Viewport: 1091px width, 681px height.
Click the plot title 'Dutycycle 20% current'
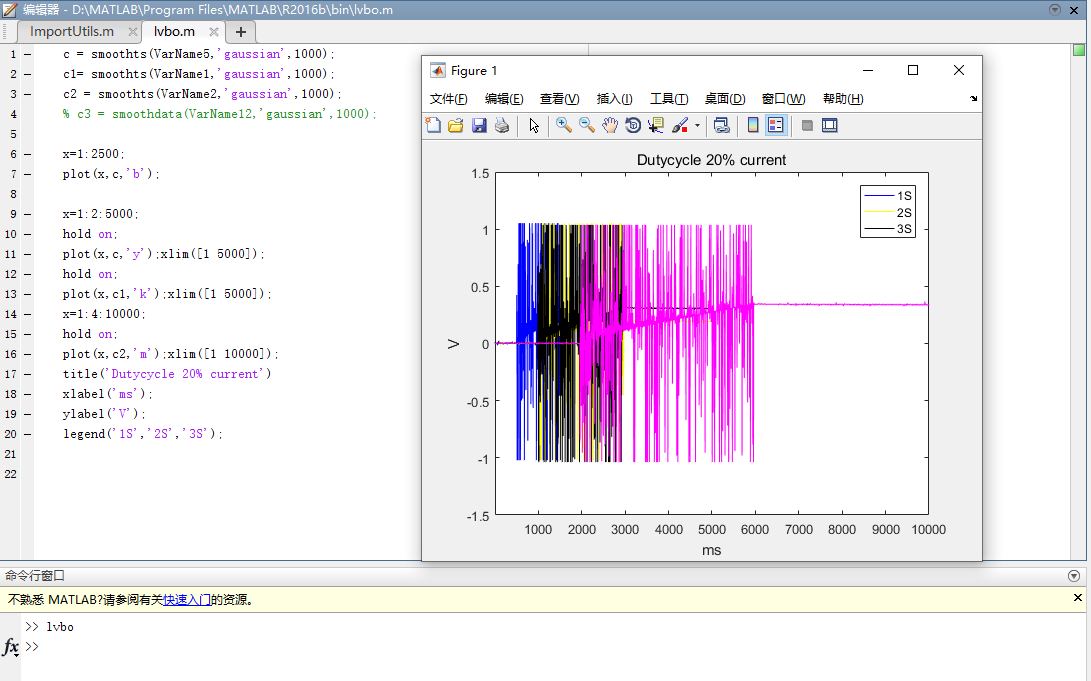click(711, 160)
